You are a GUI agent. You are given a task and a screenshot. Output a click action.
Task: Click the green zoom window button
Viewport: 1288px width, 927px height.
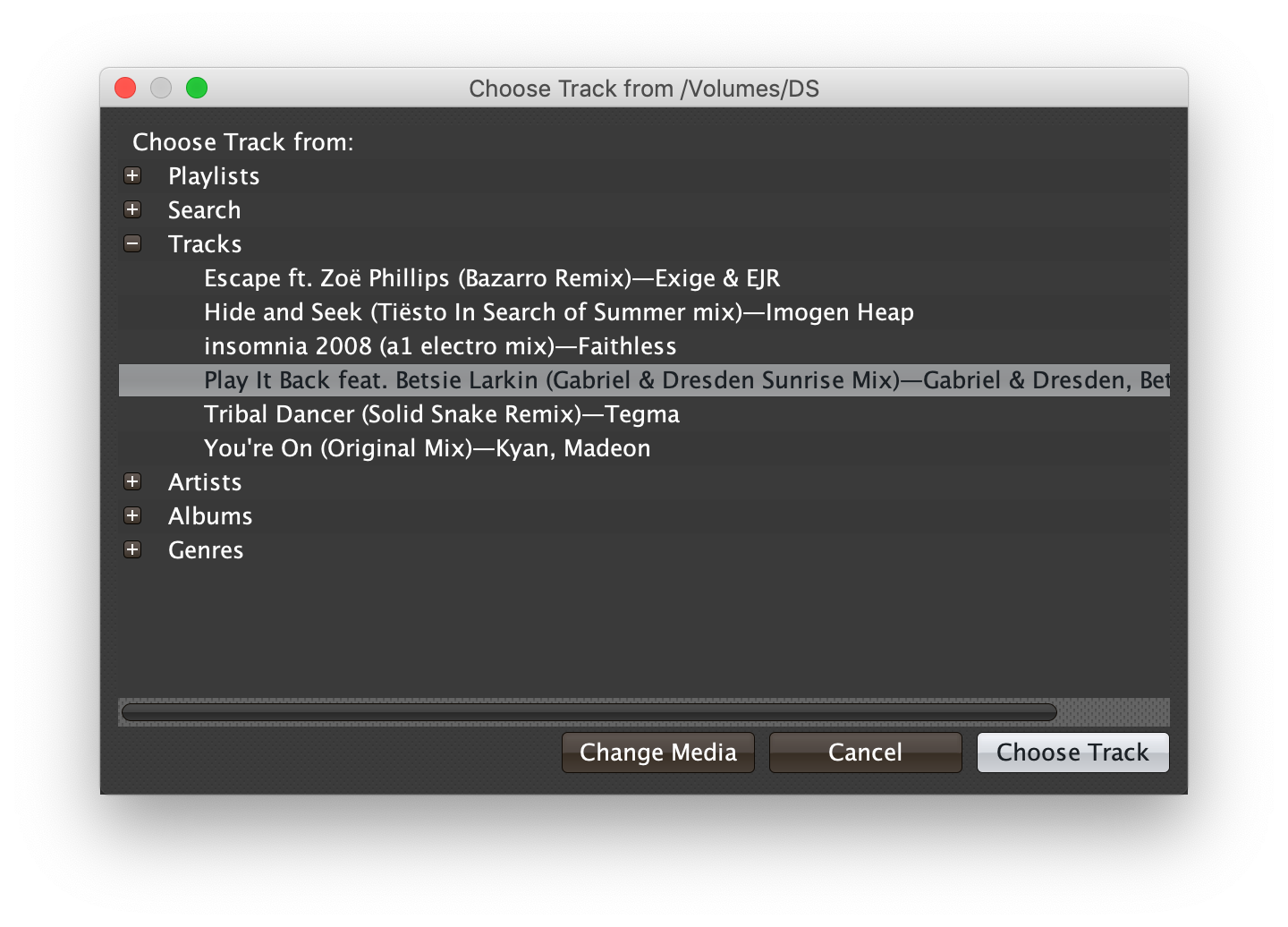point(197,88)
